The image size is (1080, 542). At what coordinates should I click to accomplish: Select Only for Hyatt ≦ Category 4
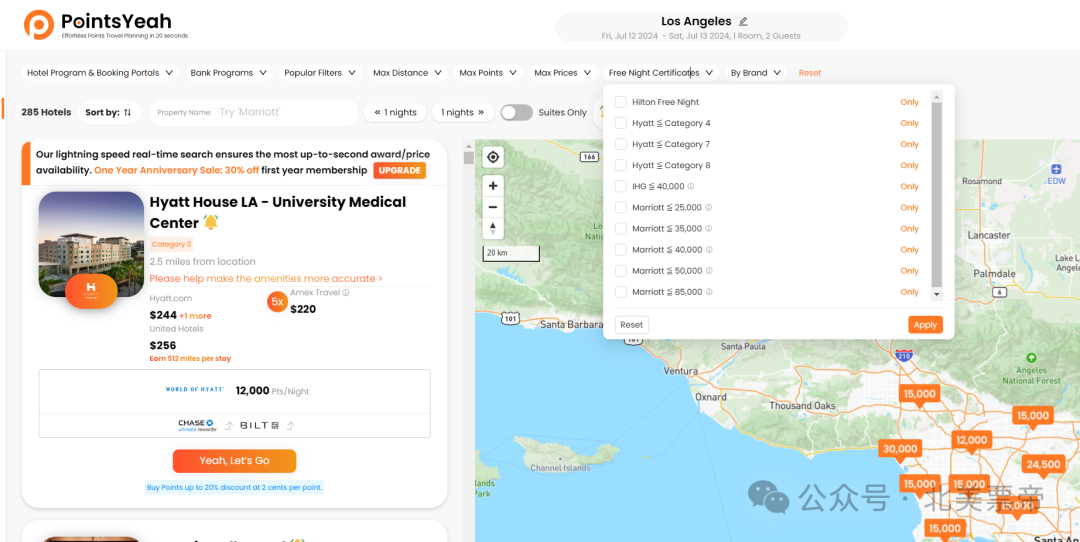coord(909,123)
